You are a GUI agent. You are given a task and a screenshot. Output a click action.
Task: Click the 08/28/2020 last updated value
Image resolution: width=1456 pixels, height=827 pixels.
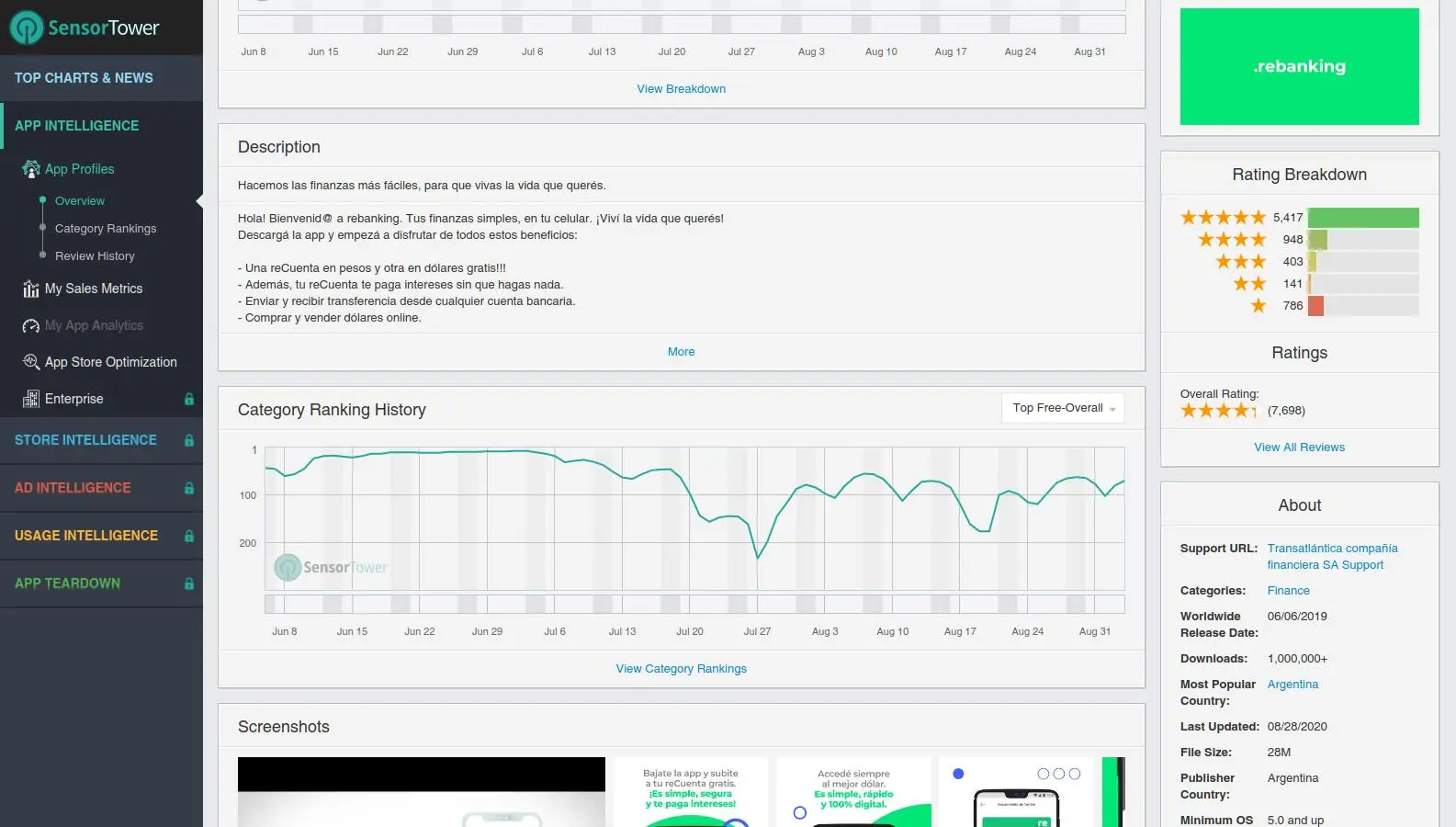(1297, 727)
